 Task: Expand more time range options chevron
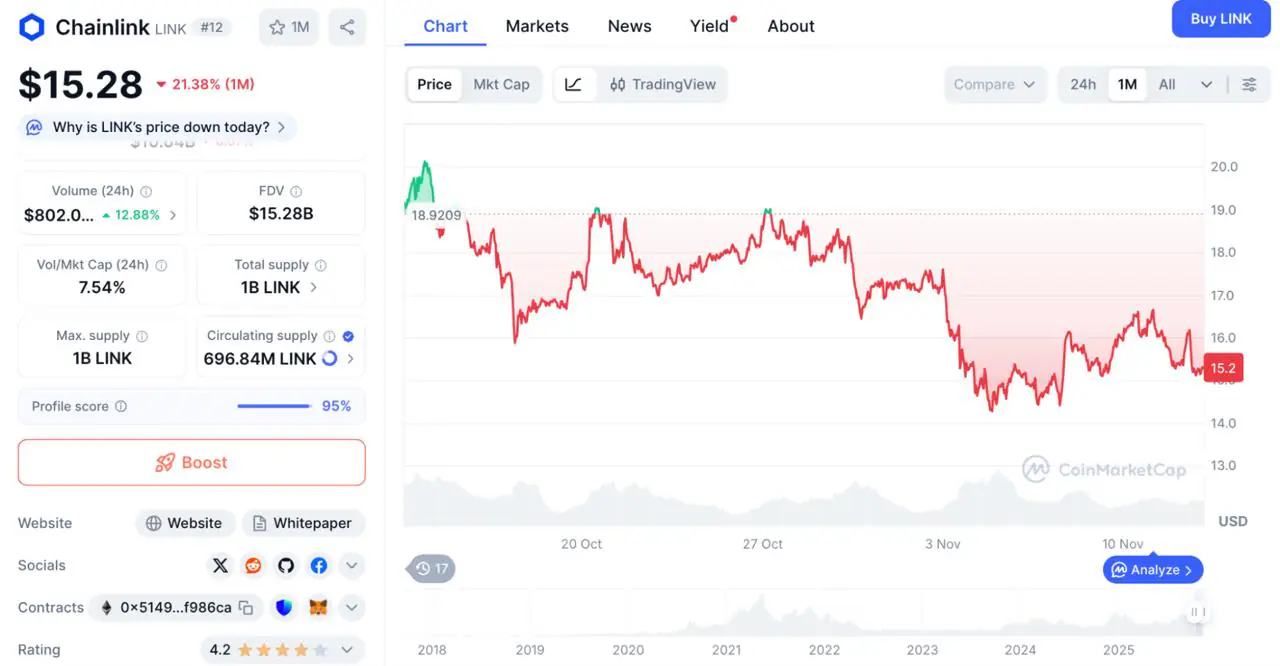(x=1206, y=85)
